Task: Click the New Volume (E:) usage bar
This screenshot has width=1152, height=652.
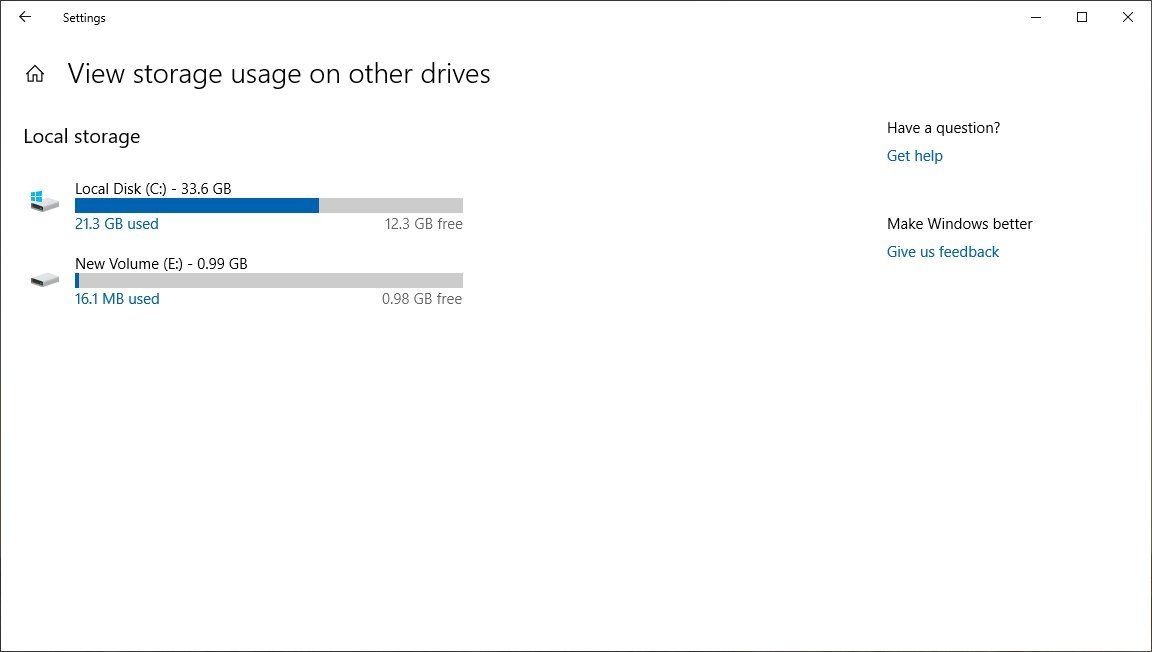Action: coord(268,280)
